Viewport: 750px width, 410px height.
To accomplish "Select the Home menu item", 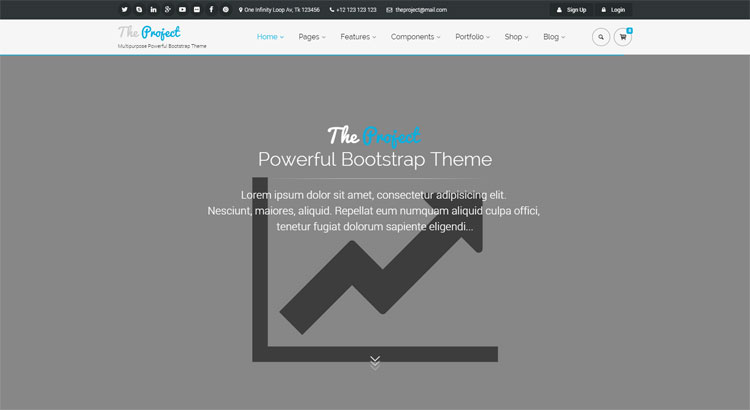I will click(x=270, y=37).
